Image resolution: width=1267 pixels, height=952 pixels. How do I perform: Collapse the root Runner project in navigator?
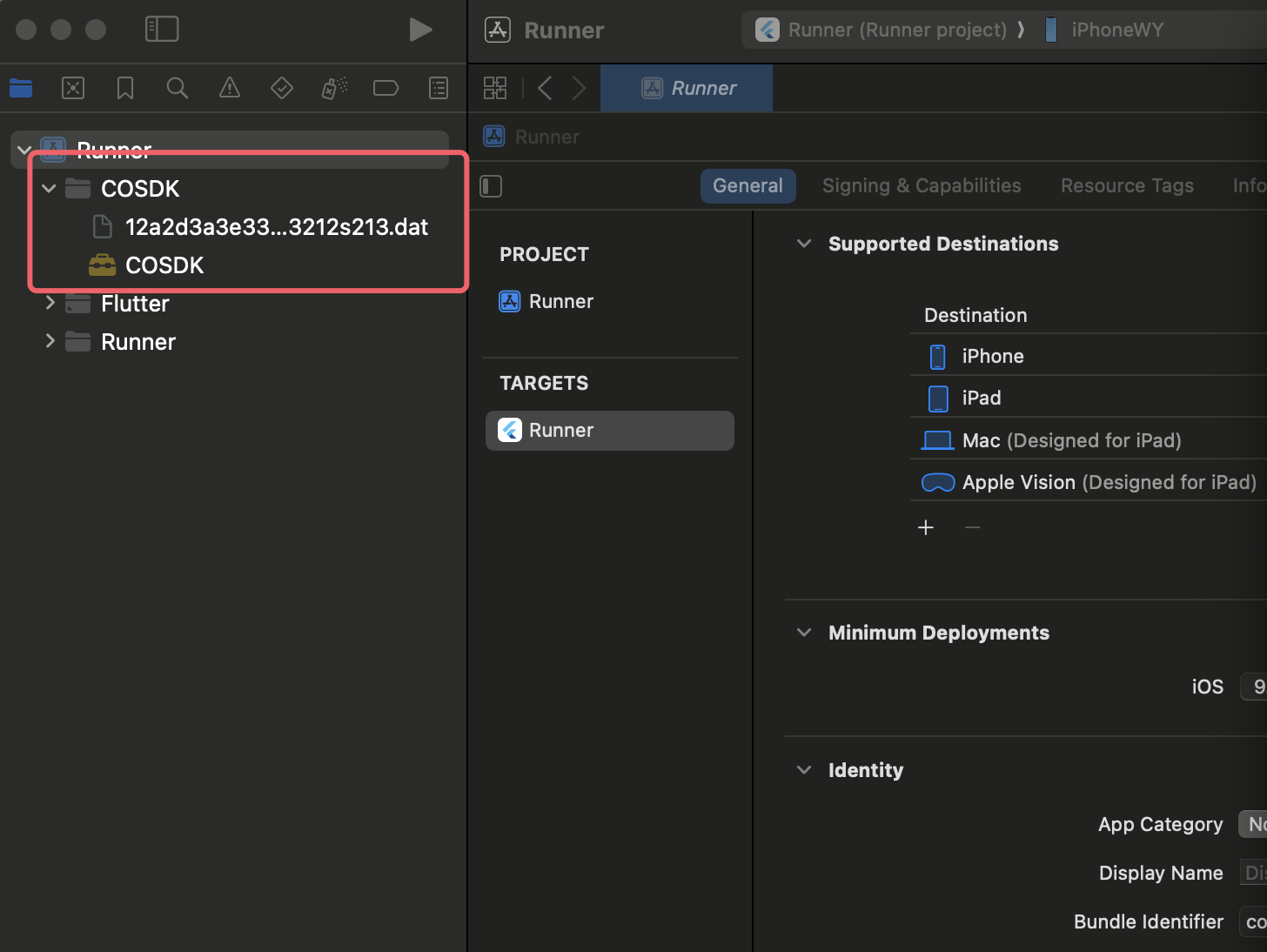(x=25, y=151)
